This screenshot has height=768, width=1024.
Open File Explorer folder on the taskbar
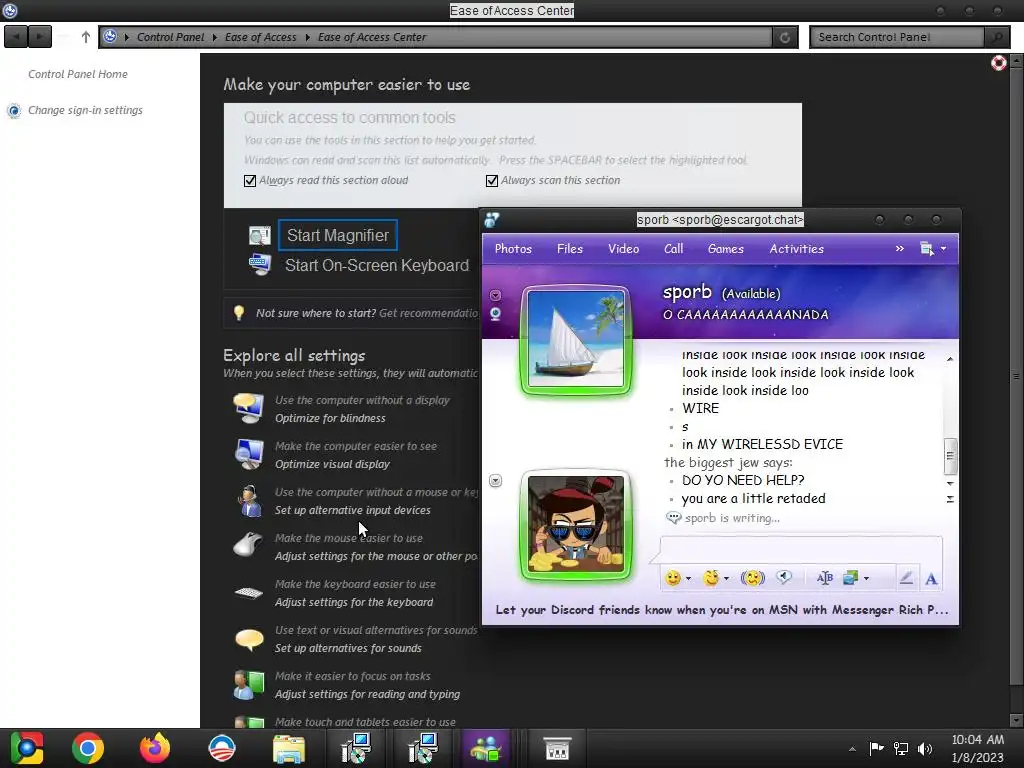tap(288, 748)
